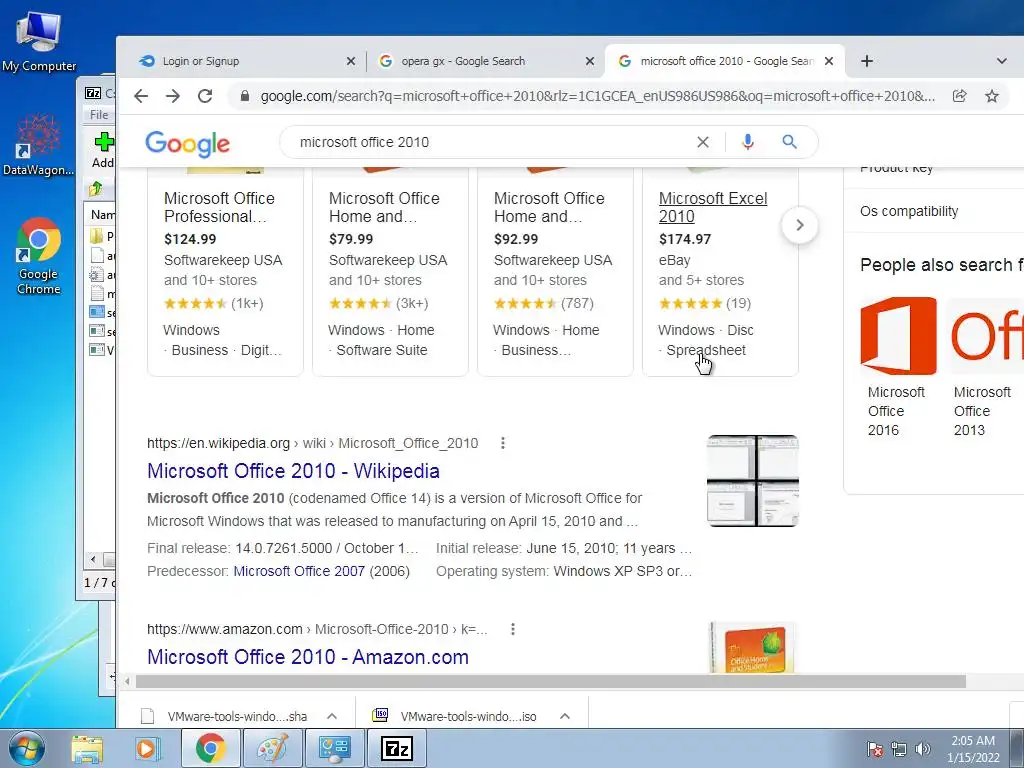Viewport: 1024px width, 768px height.
Task: Open options menu for Wikipedia result
Action: point(503,443)
